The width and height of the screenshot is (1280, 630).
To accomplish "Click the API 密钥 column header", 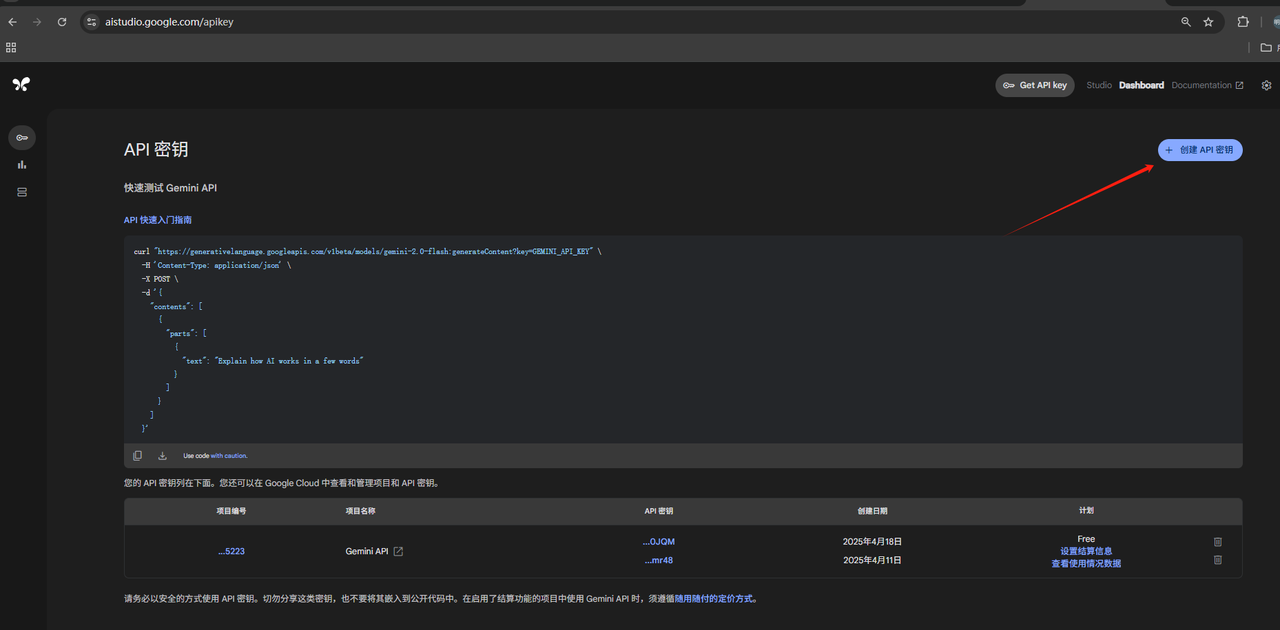I will point(659,511).
